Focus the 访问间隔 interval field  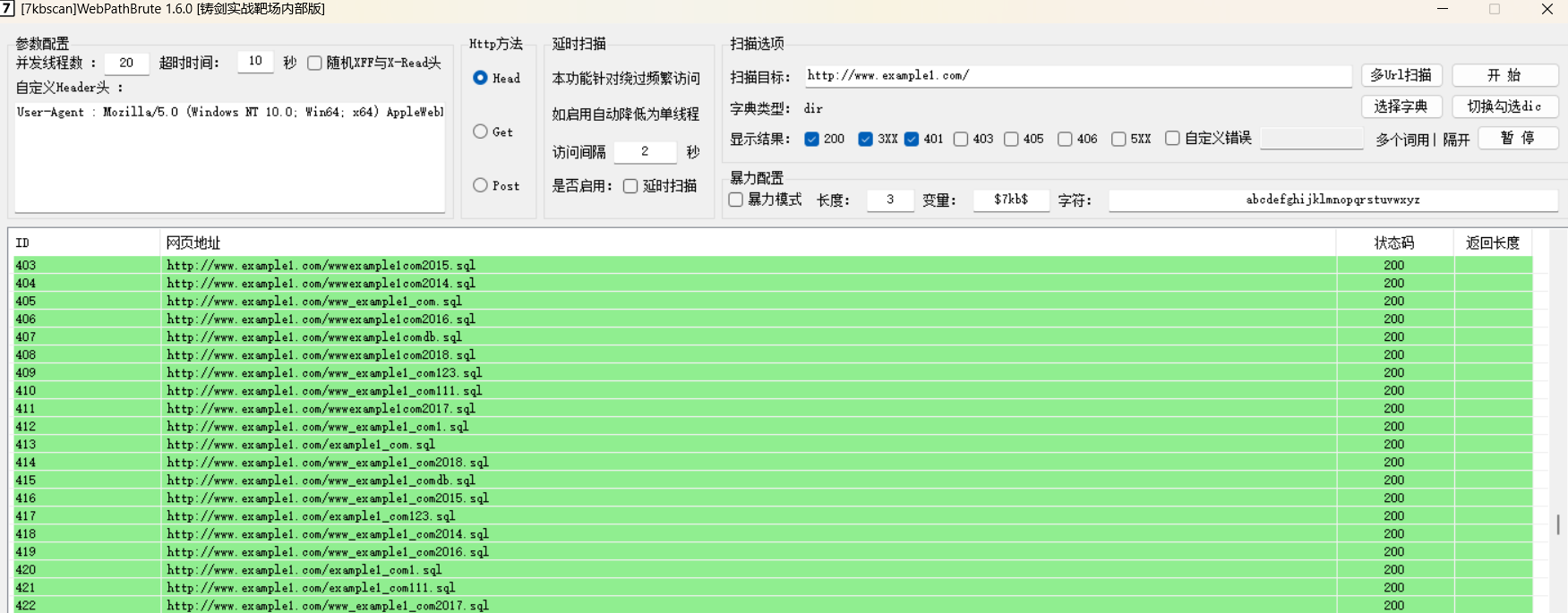point(645,151)
